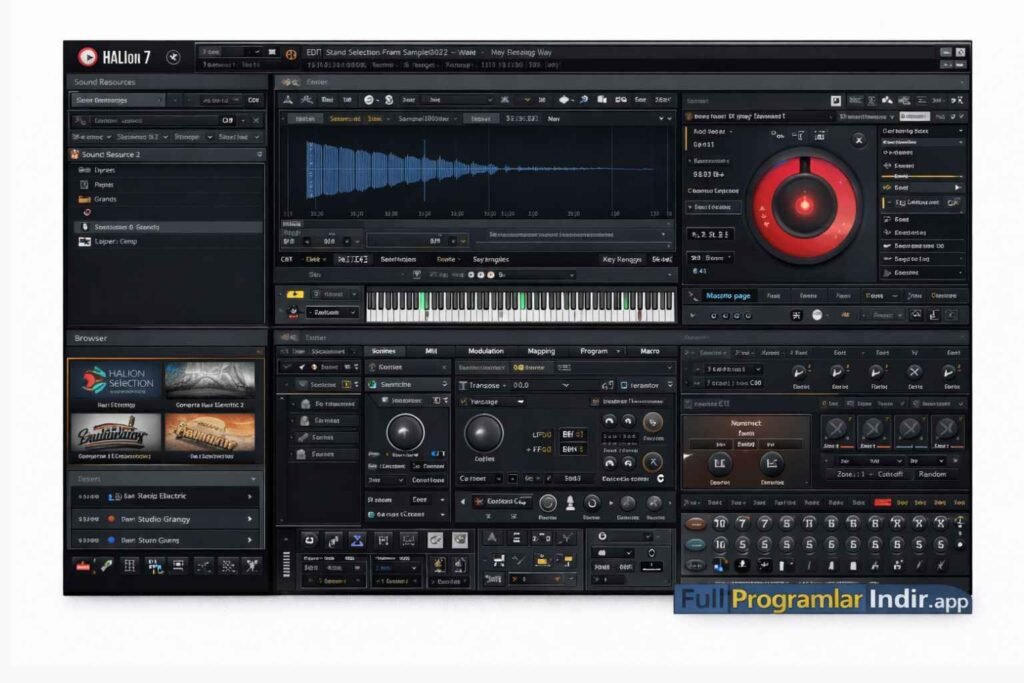1024x683 pixels.
Task: Open the Transpose value dropdown
Action: point(566,385)
